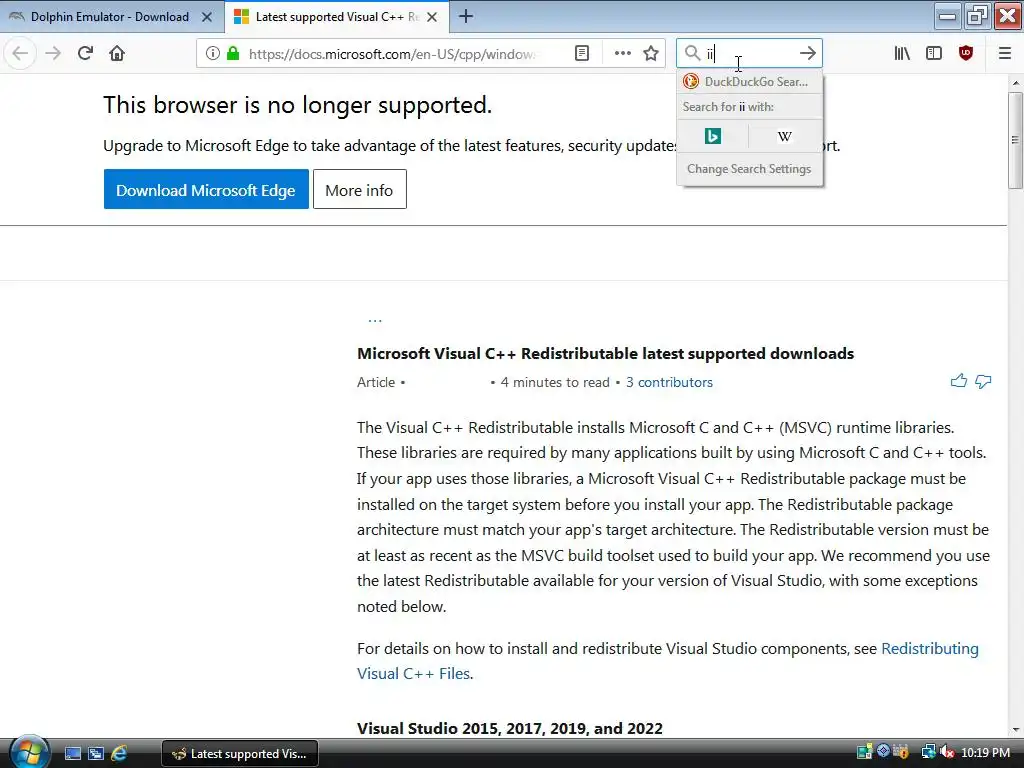Close the Dolphin Emulator tab

207,17
